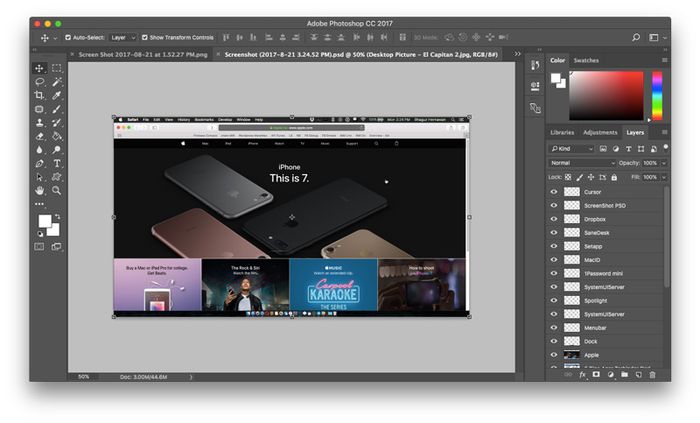Delete layer with trash icon
This screenshot has width=700, height=423.
652,375
